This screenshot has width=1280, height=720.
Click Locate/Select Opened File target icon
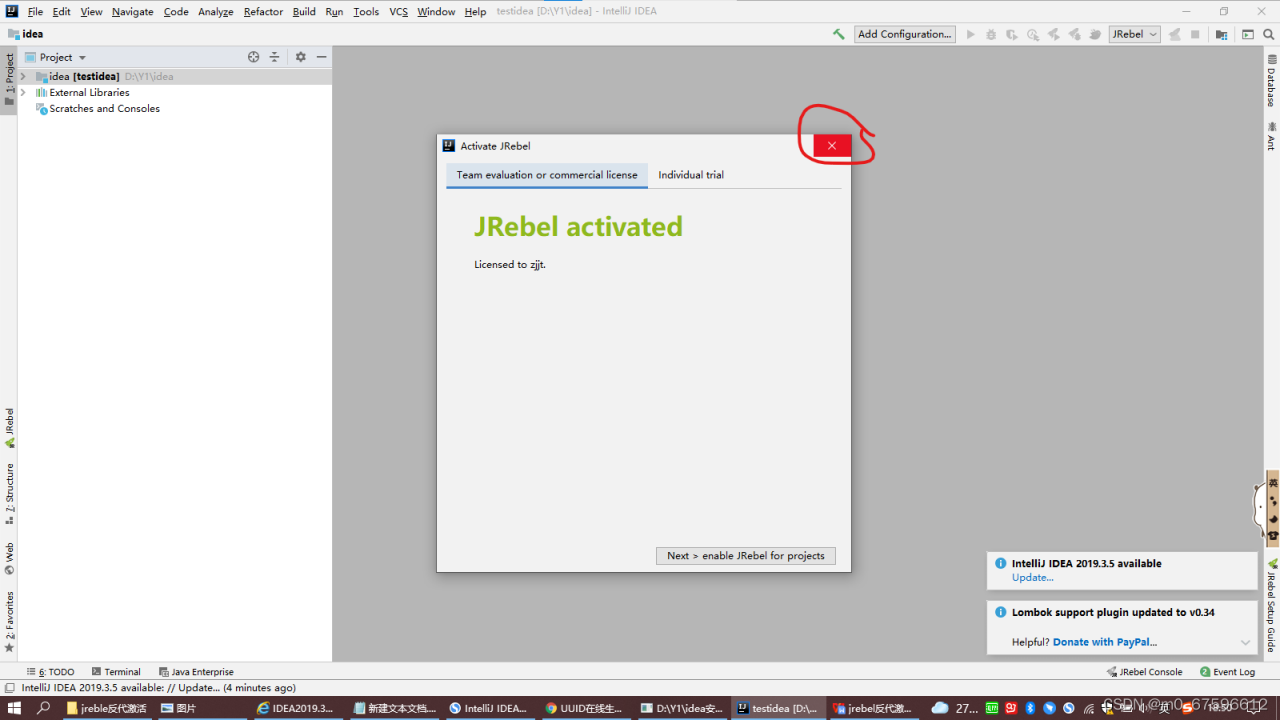253,57
